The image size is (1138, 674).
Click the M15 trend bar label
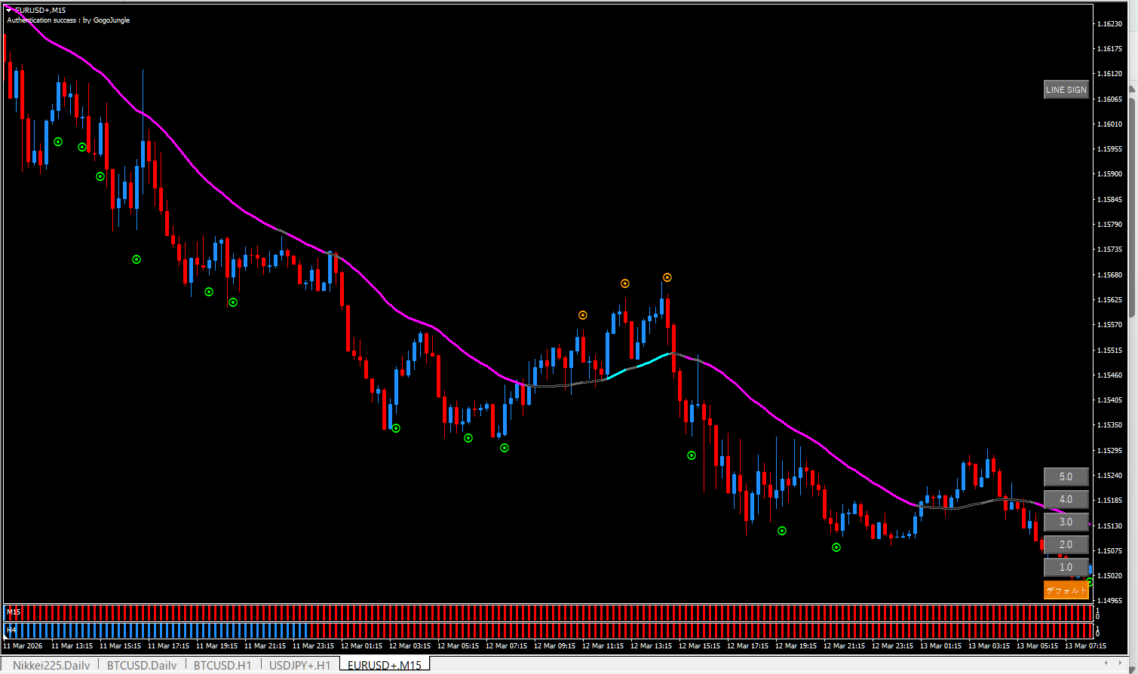(13, 610)
